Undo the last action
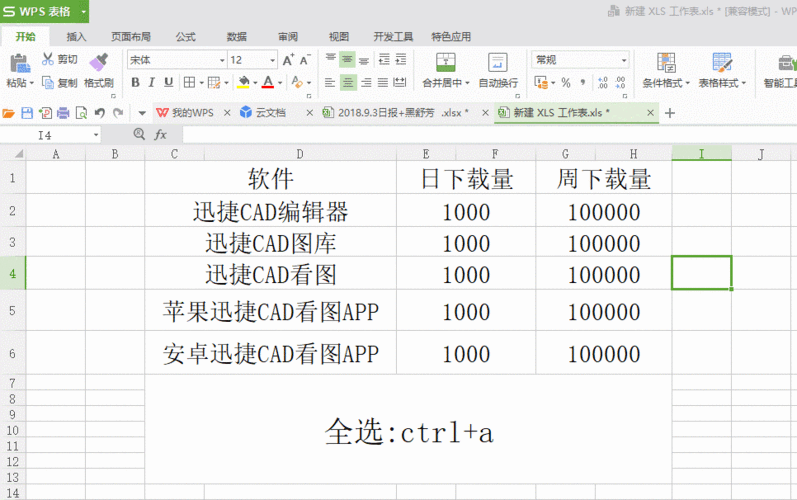Image resolution: width=797 pixels, height=500 pixels. (x=100, y=113)
